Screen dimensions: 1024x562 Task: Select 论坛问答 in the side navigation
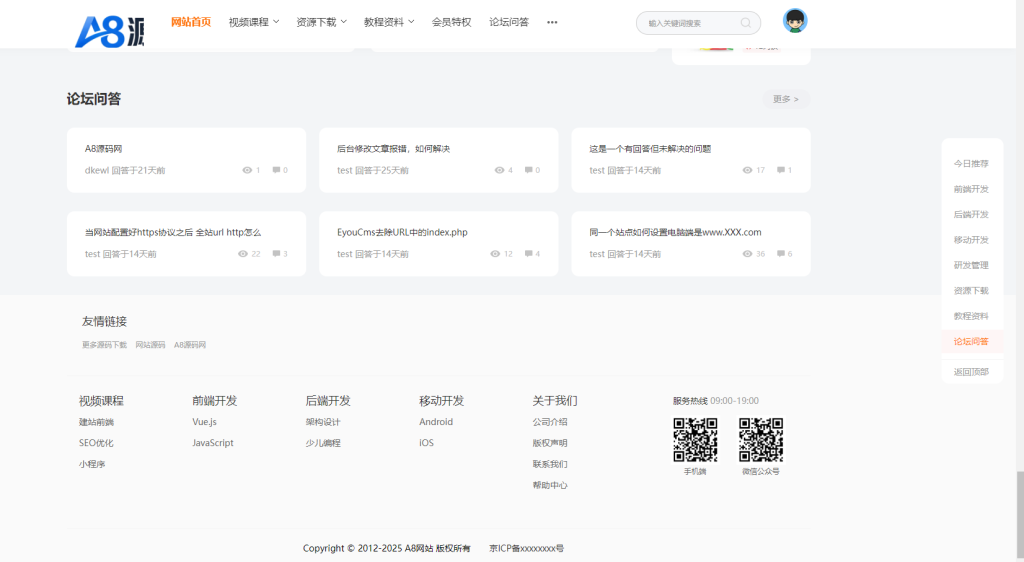pyautogui.click(x=971, y=342)
